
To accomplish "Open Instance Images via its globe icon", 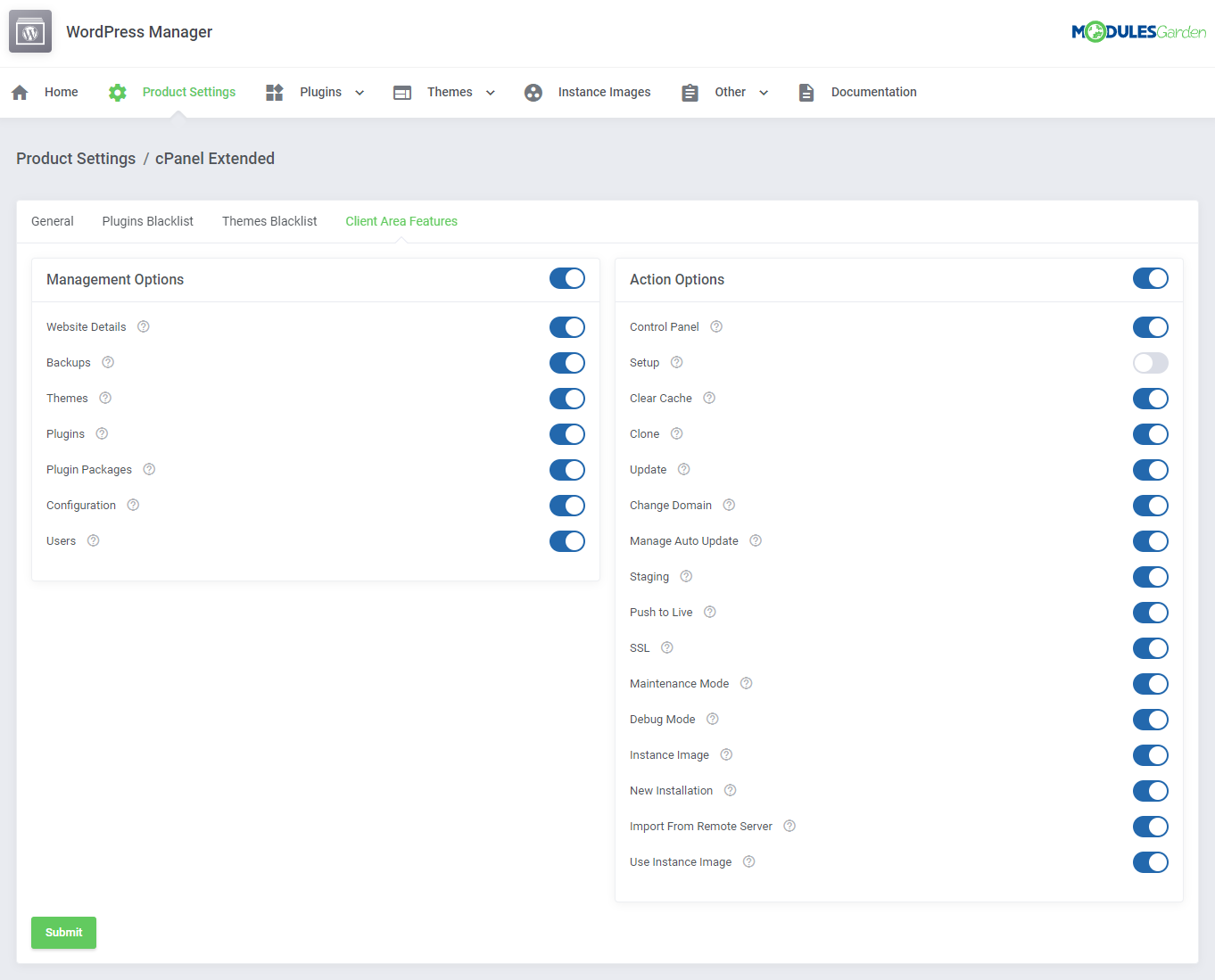I will (x=533, y=92).
